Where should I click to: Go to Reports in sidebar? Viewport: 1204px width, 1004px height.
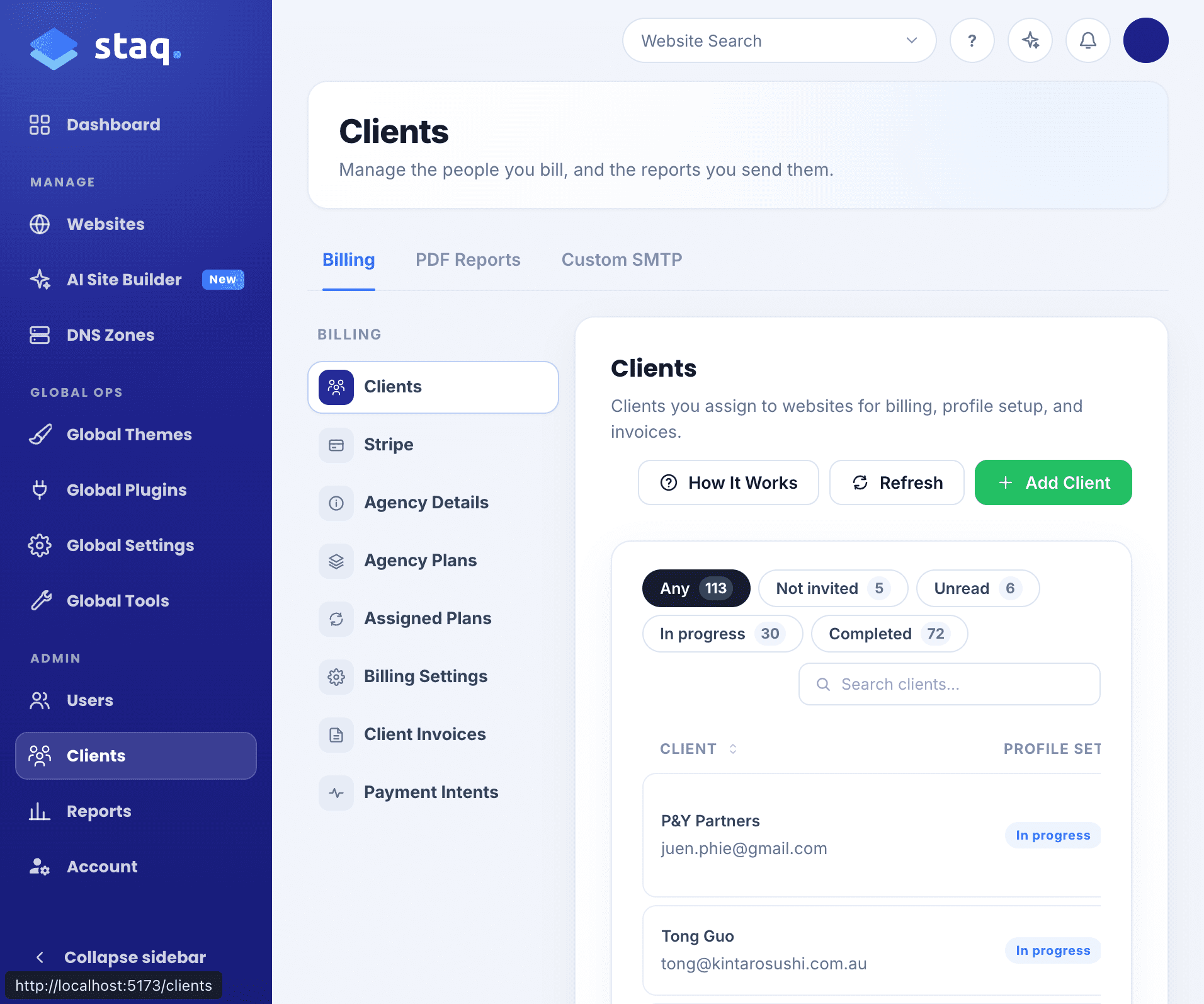tap(136, 811)
